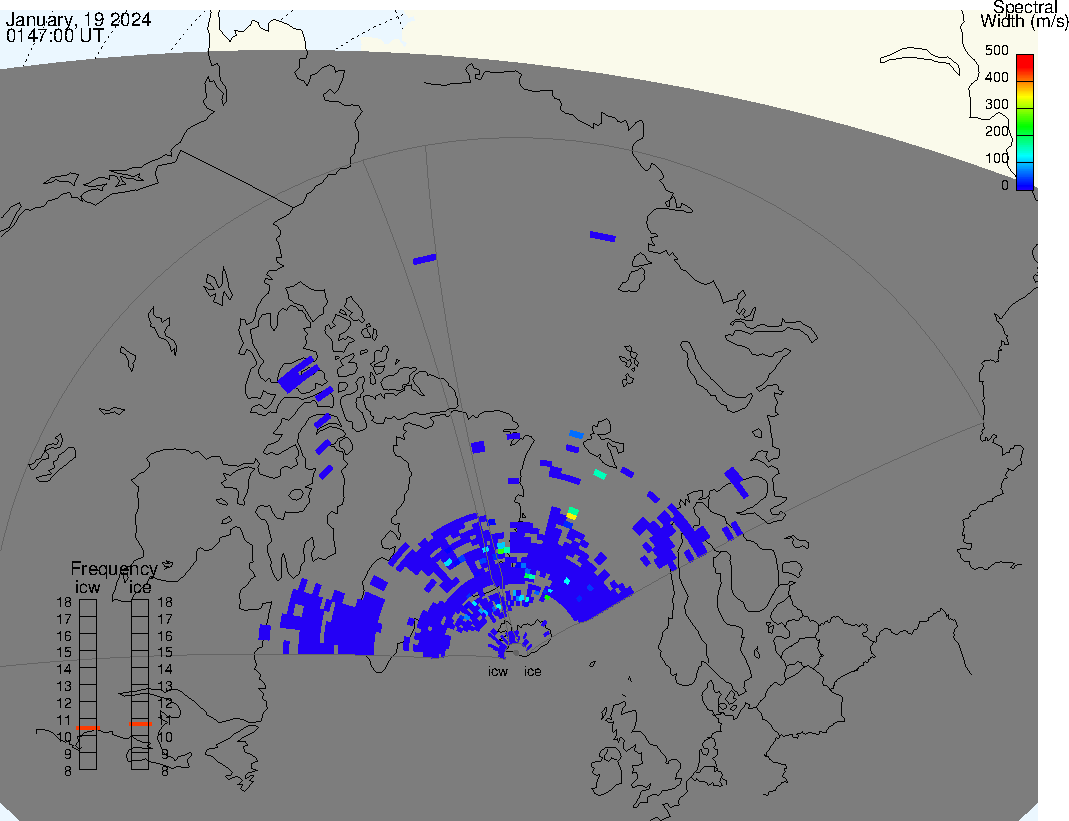Click the date text "January, 19 2024"

tap(78, 19)
